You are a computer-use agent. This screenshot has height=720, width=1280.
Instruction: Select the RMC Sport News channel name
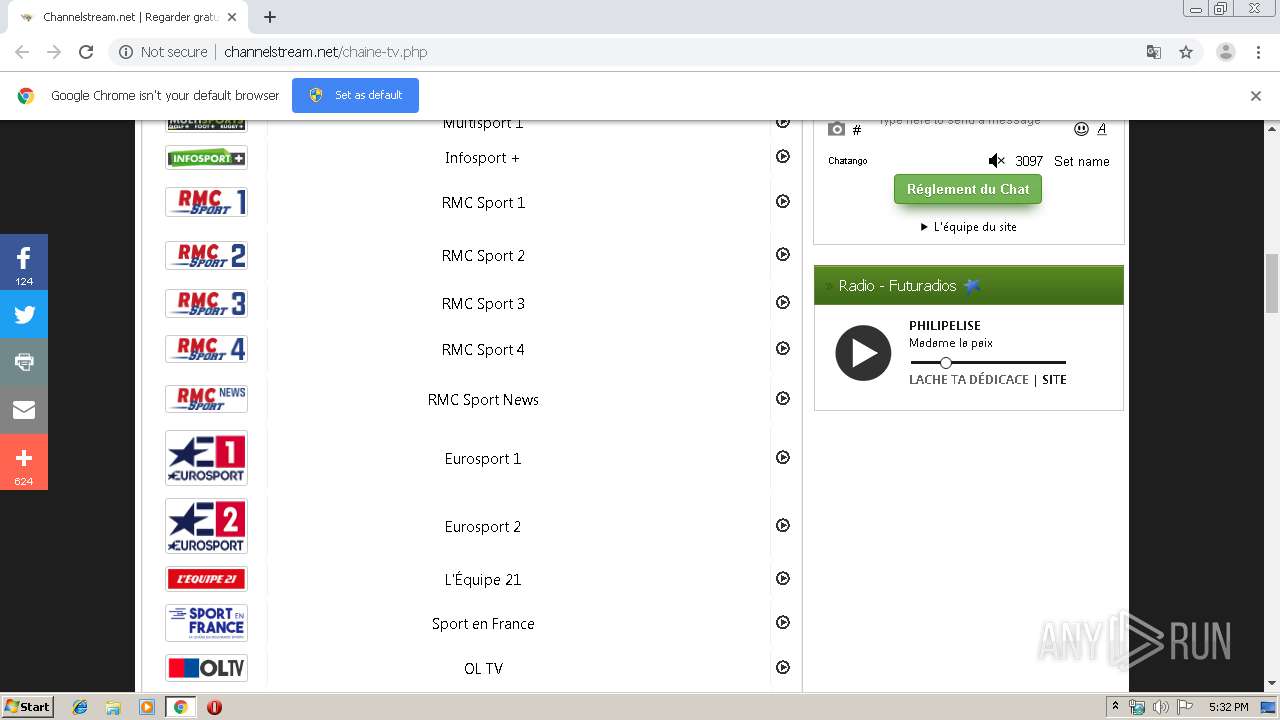(x=483, y=399)
